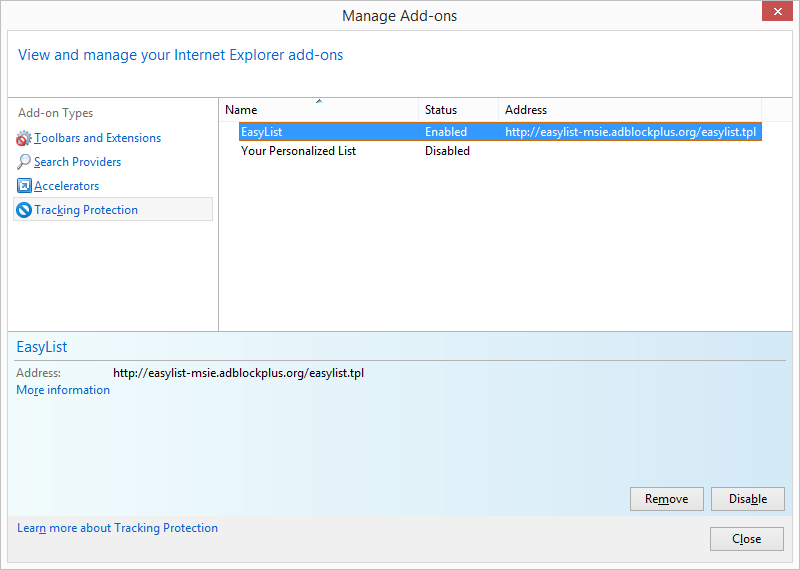Click the EasyList address URL cell
This screenshot has height=570, width=800.
pos(630,132)
